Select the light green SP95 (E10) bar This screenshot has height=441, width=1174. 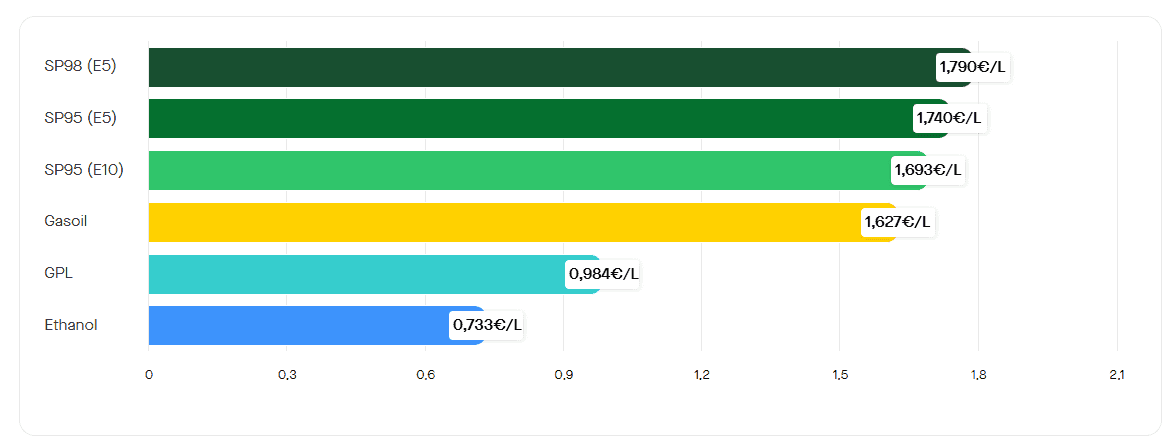(518, 170)
